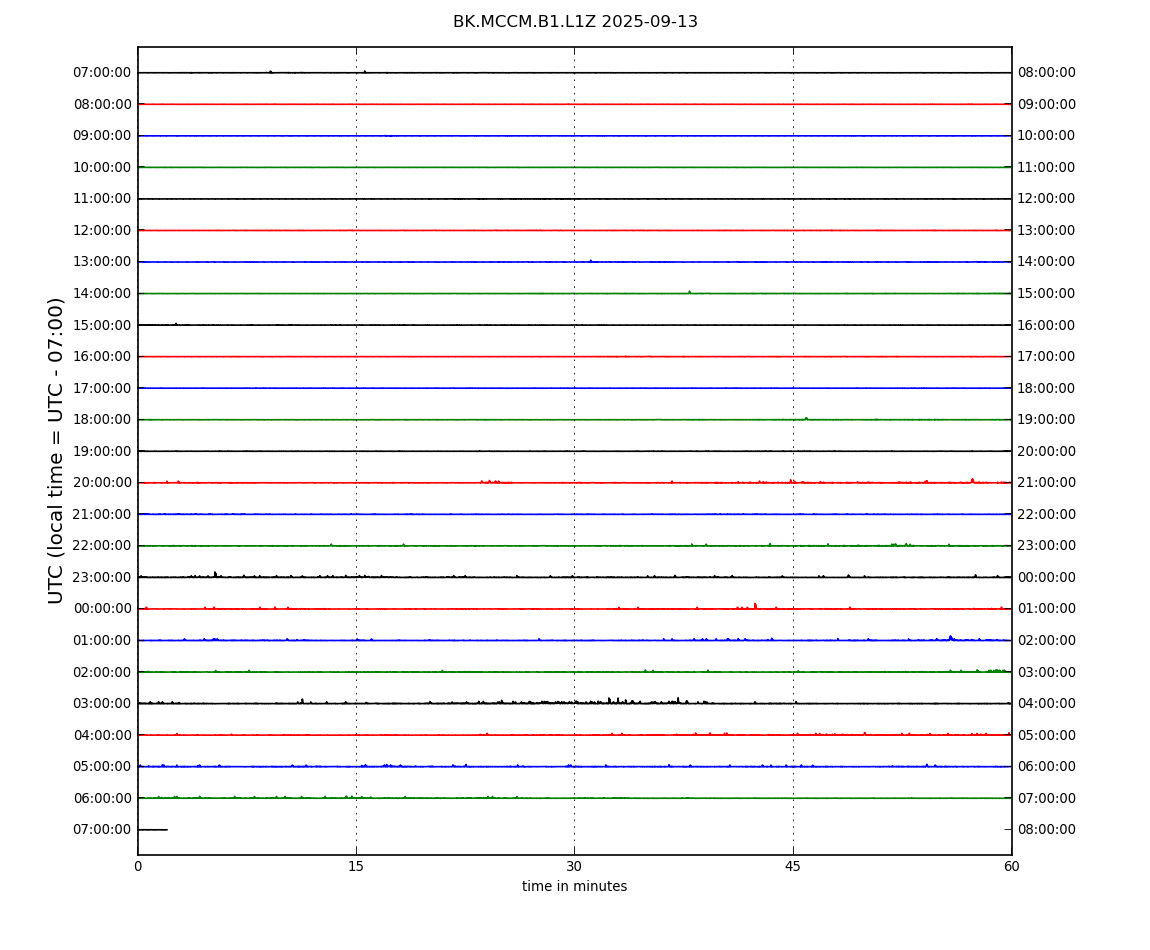Select left-axis time label 09:00:00

tap(103, 136)
